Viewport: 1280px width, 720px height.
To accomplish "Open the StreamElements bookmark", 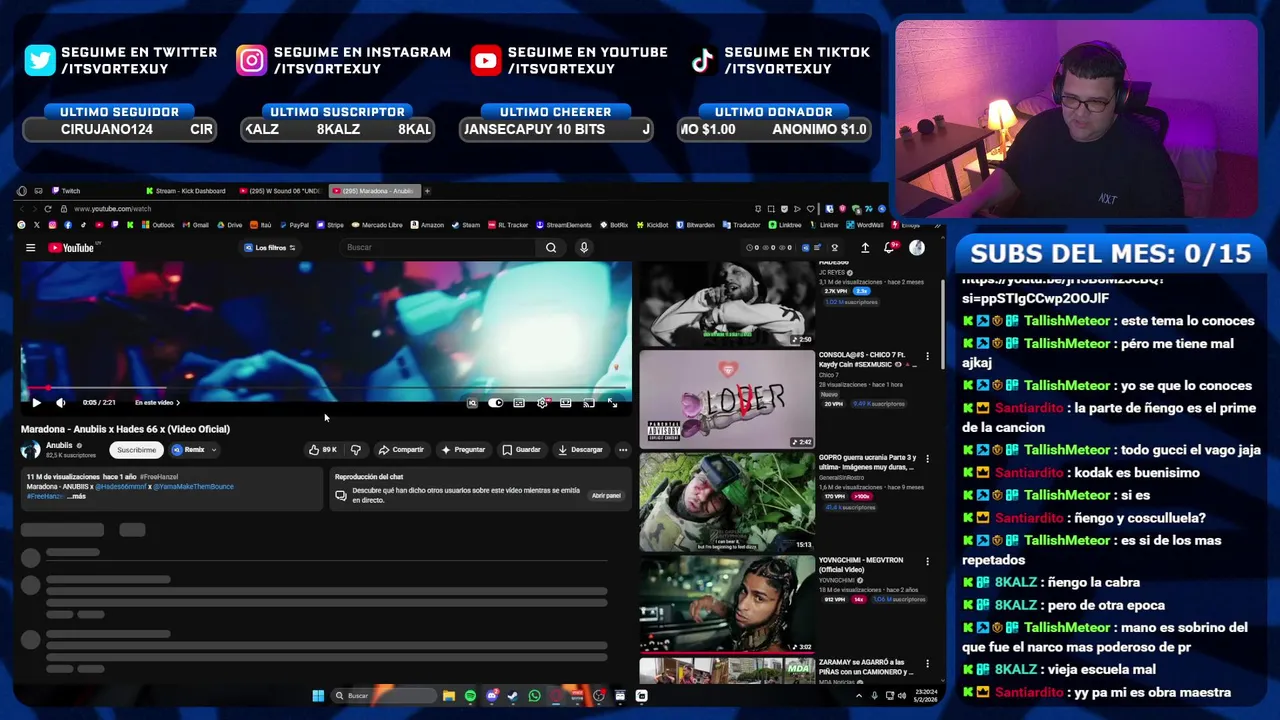I will pyautogui.click(x=564, y=225).
